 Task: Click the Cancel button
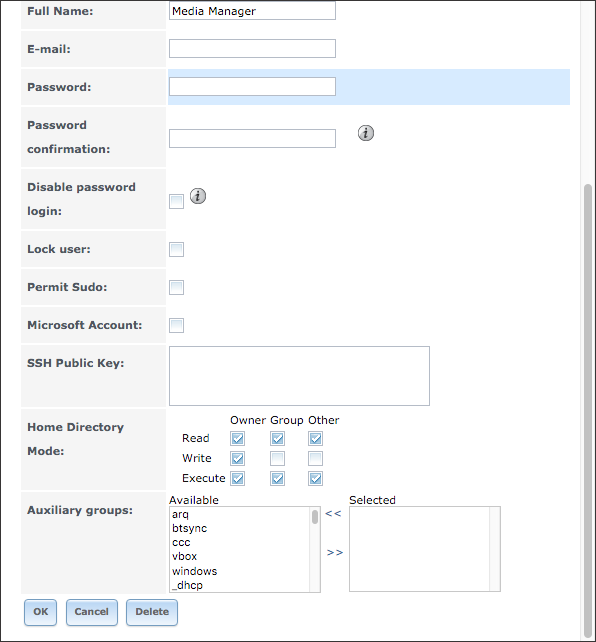[92, 612]
